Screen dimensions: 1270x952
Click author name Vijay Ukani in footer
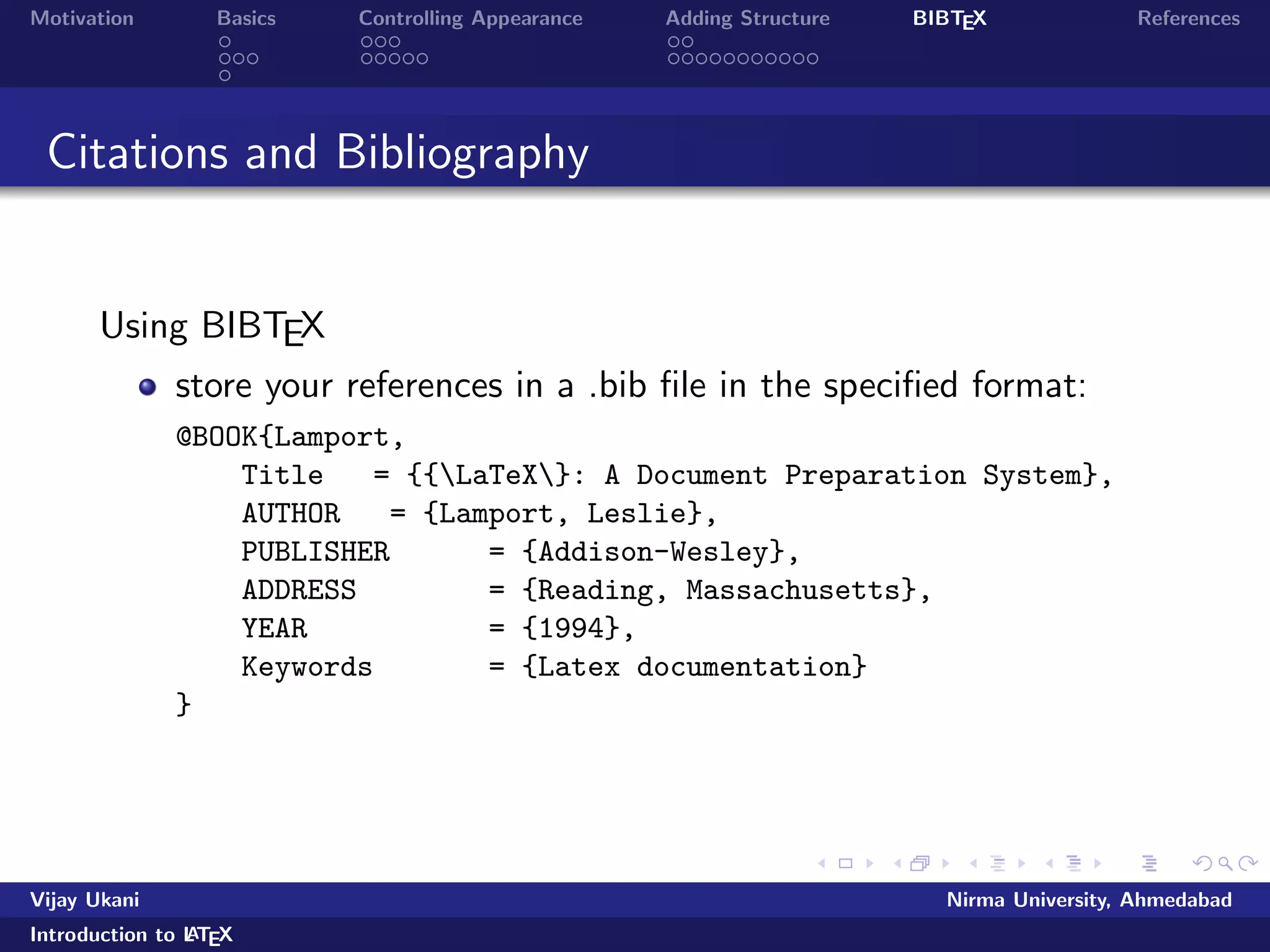pos(85,900)
